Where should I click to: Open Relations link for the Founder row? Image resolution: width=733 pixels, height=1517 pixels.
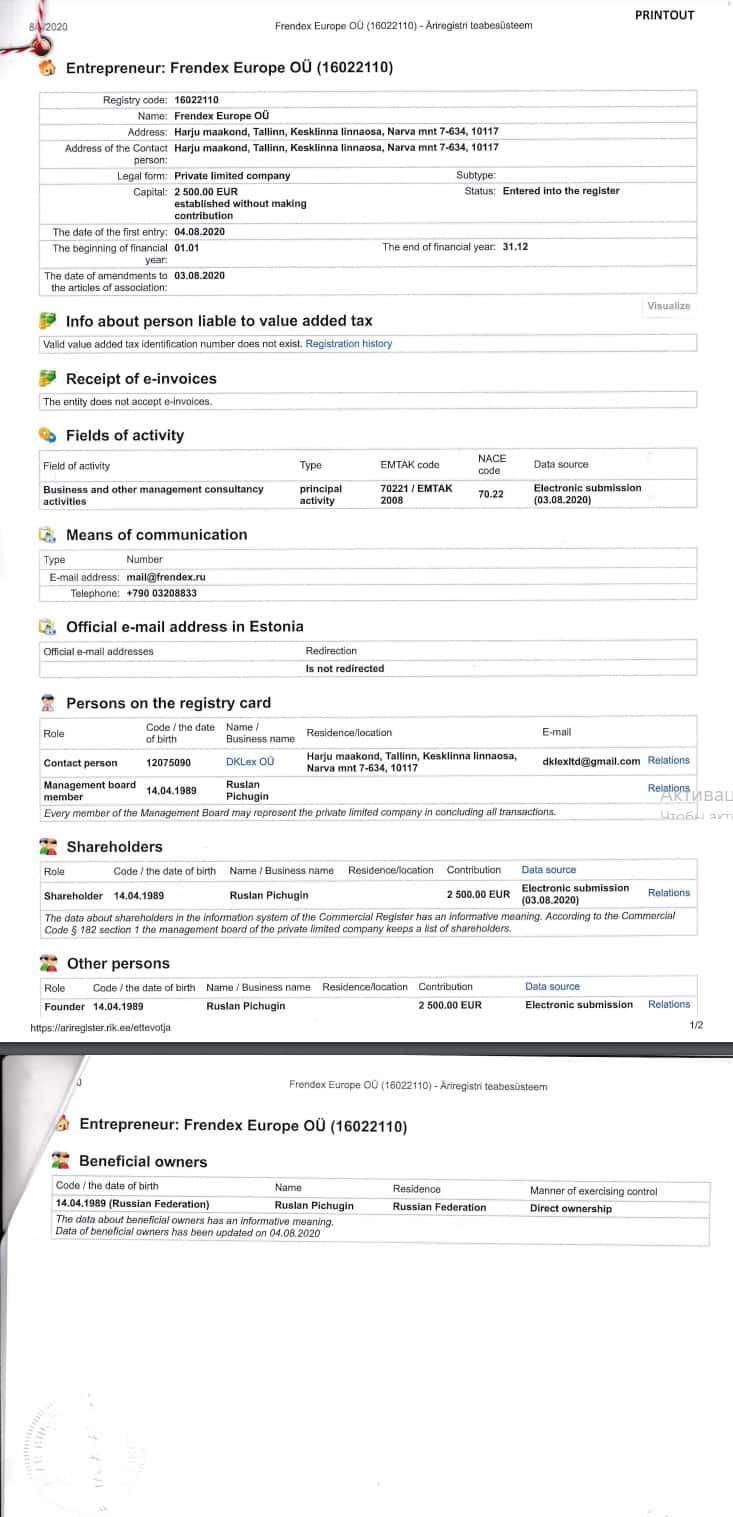pos(668,1004)
